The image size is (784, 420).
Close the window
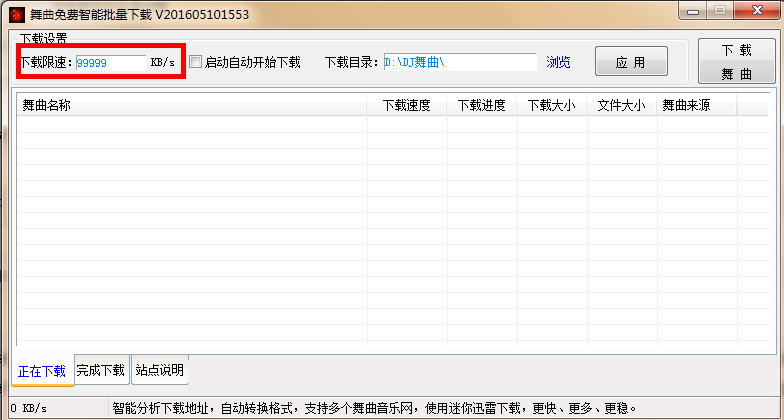click(x=757, y=10)
